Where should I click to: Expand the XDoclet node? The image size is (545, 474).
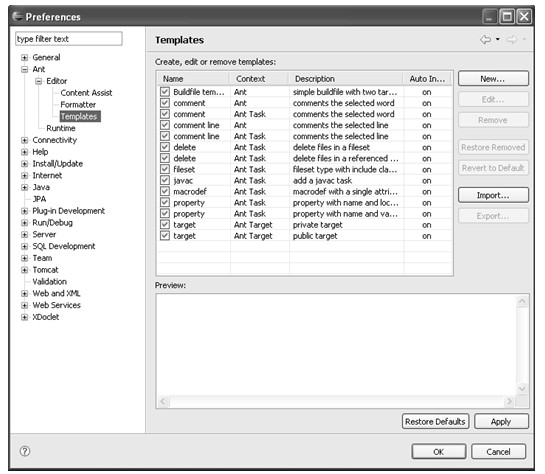pyautogui.click(x=24, y=317)
